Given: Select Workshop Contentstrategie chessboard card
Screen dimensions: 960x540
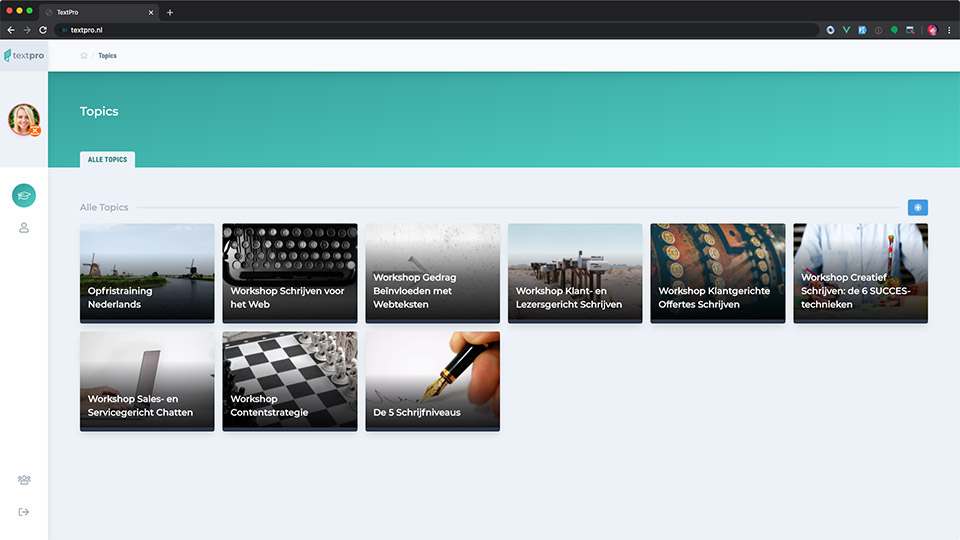Looking at the screenshot, I should pos(289,381).
